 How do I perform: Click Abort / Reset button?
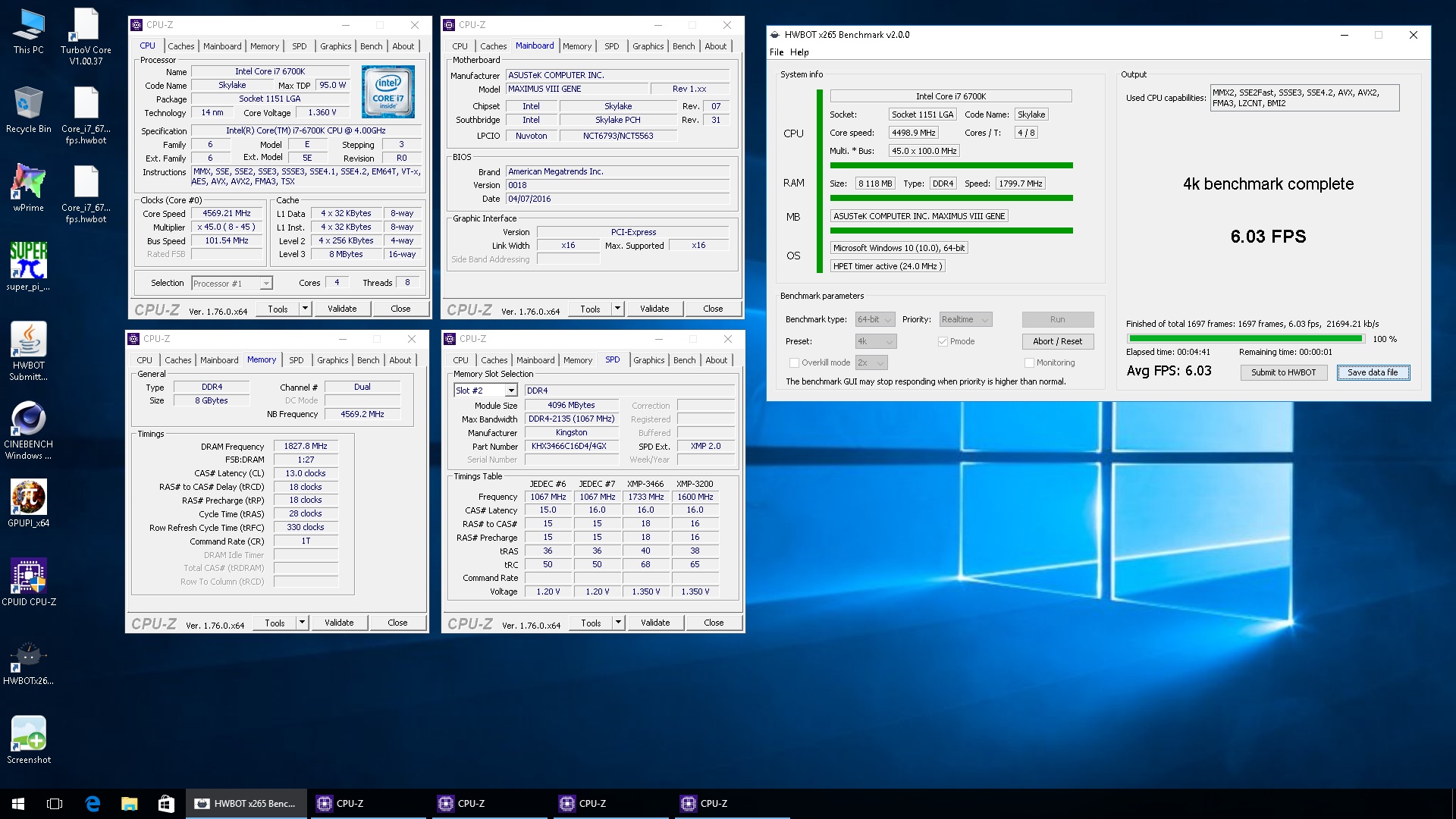[x=1057, y=341]
